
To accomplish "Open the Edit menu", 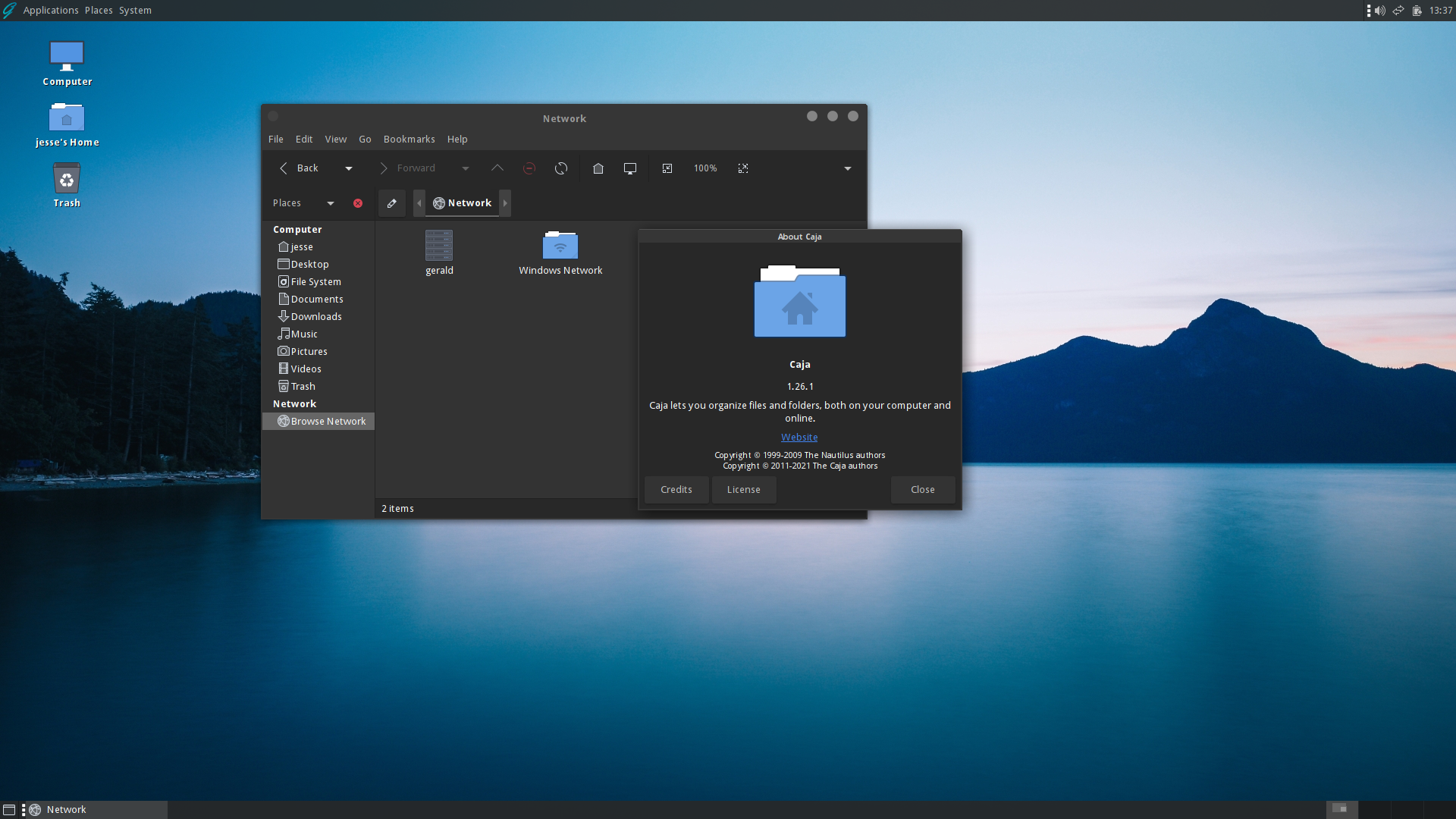I will (304, 140).
